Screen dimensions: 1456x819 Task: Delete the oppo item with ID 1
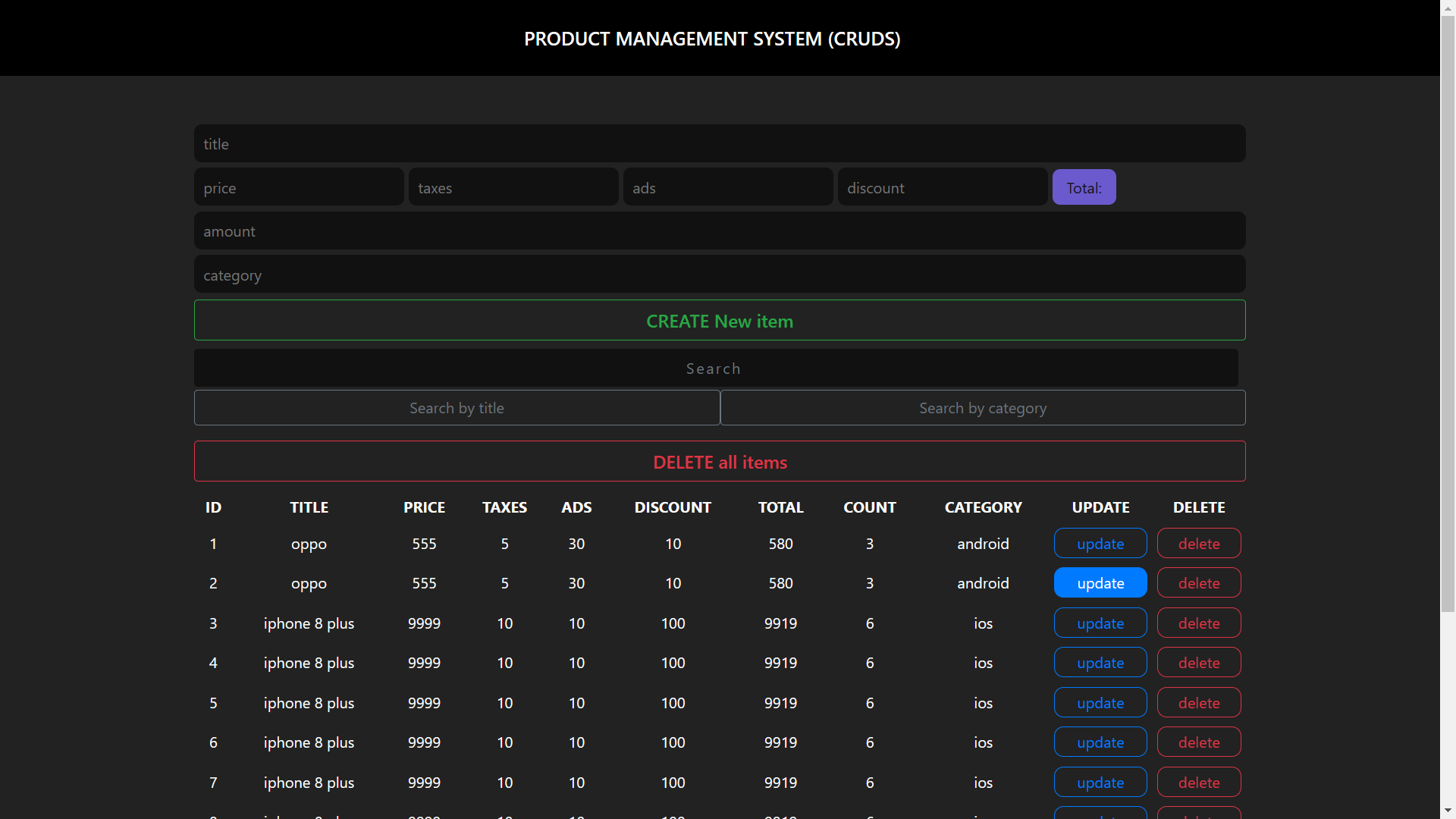(1199, 544)
